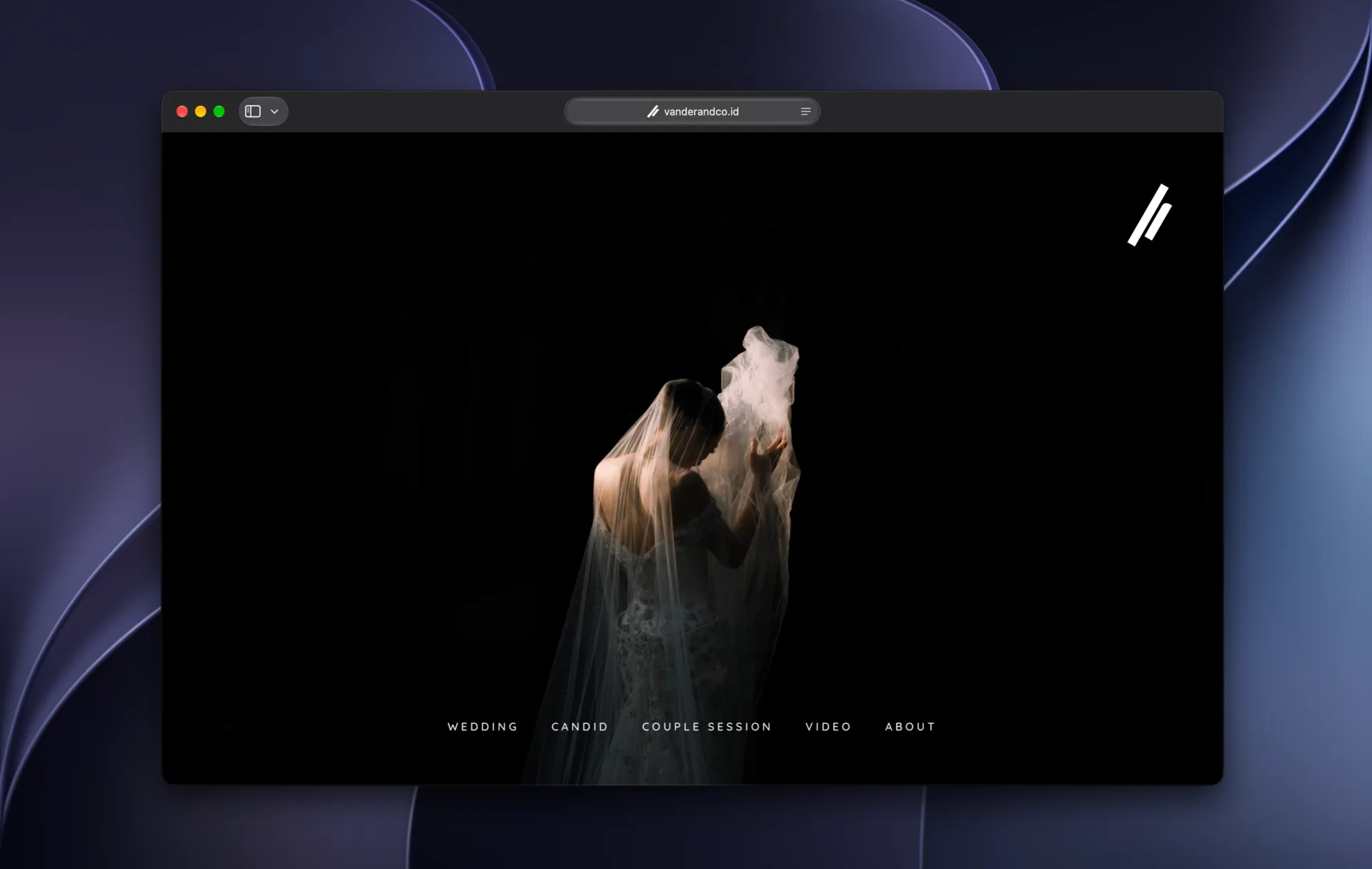Toggle the Safari sidebar icon

pos(253,111)
